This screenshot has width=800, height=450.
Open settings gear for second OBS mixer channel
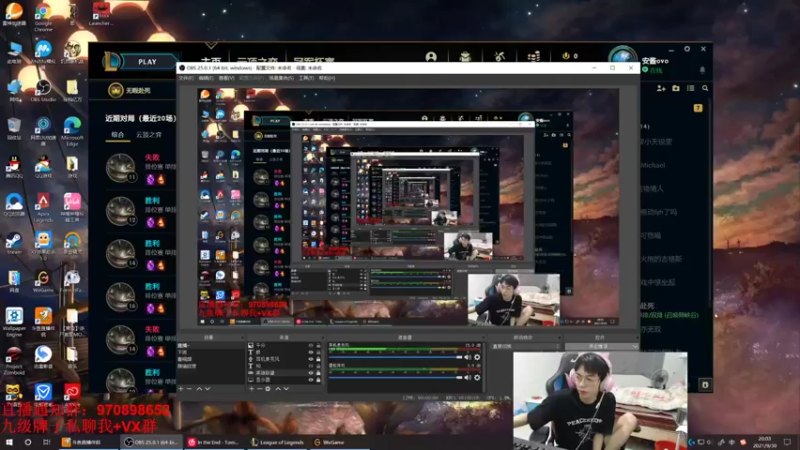pos(477,378)
